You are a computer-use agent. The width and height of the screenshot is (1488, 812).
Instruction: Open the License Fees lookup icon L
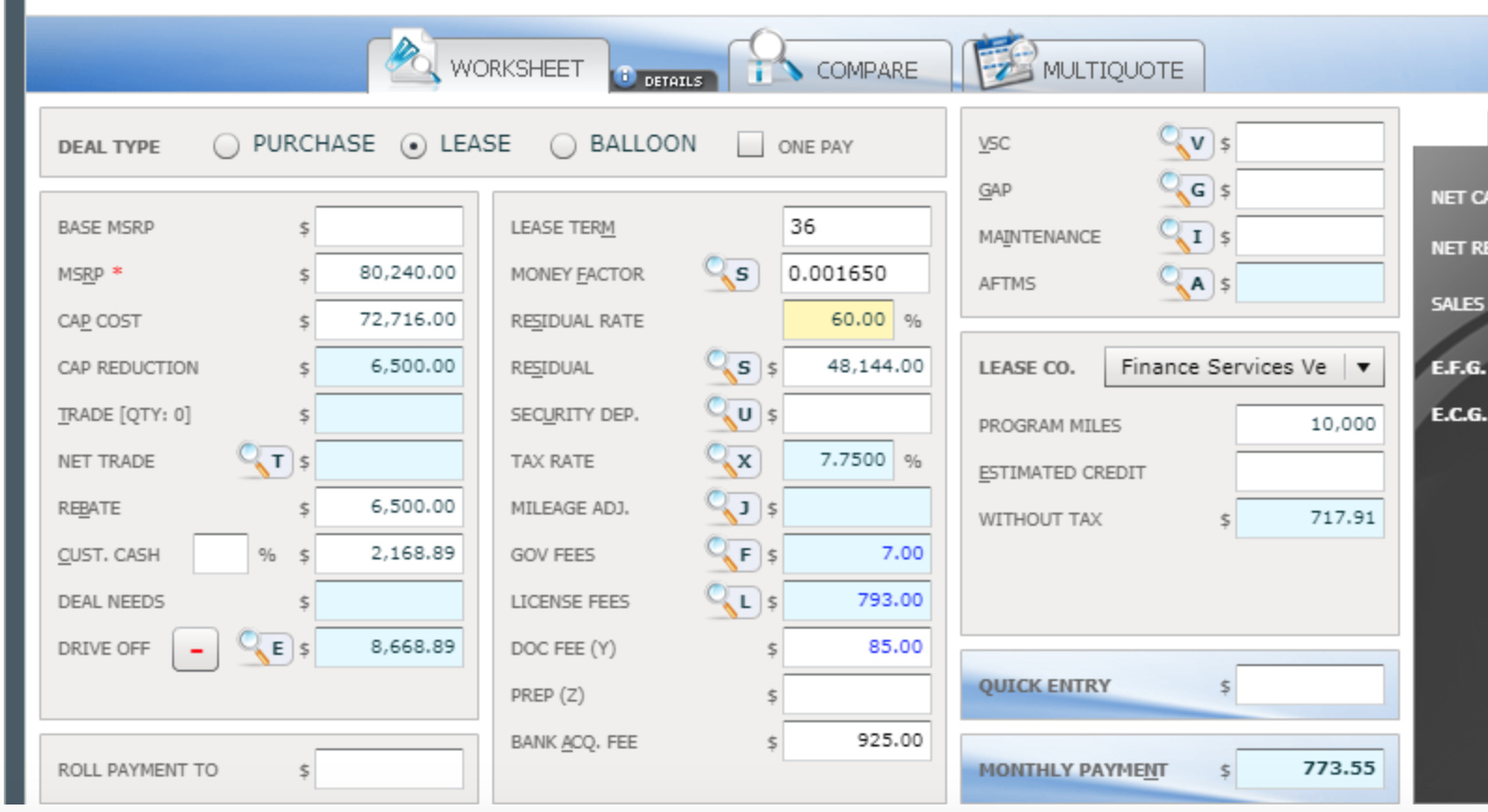coord(733,601)
